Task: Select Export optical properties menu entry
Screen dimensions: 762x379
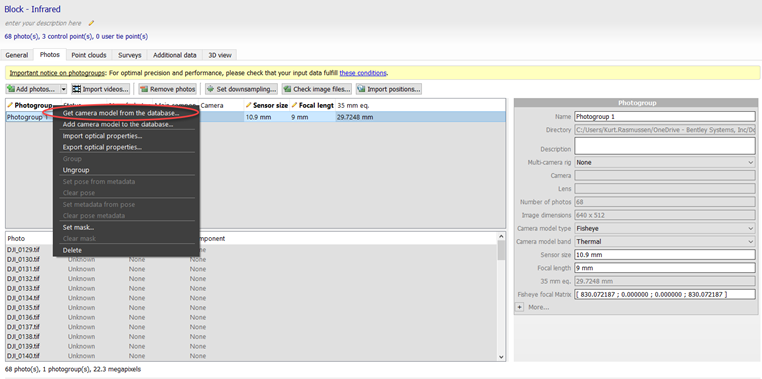Action: [x=103, y=147]
